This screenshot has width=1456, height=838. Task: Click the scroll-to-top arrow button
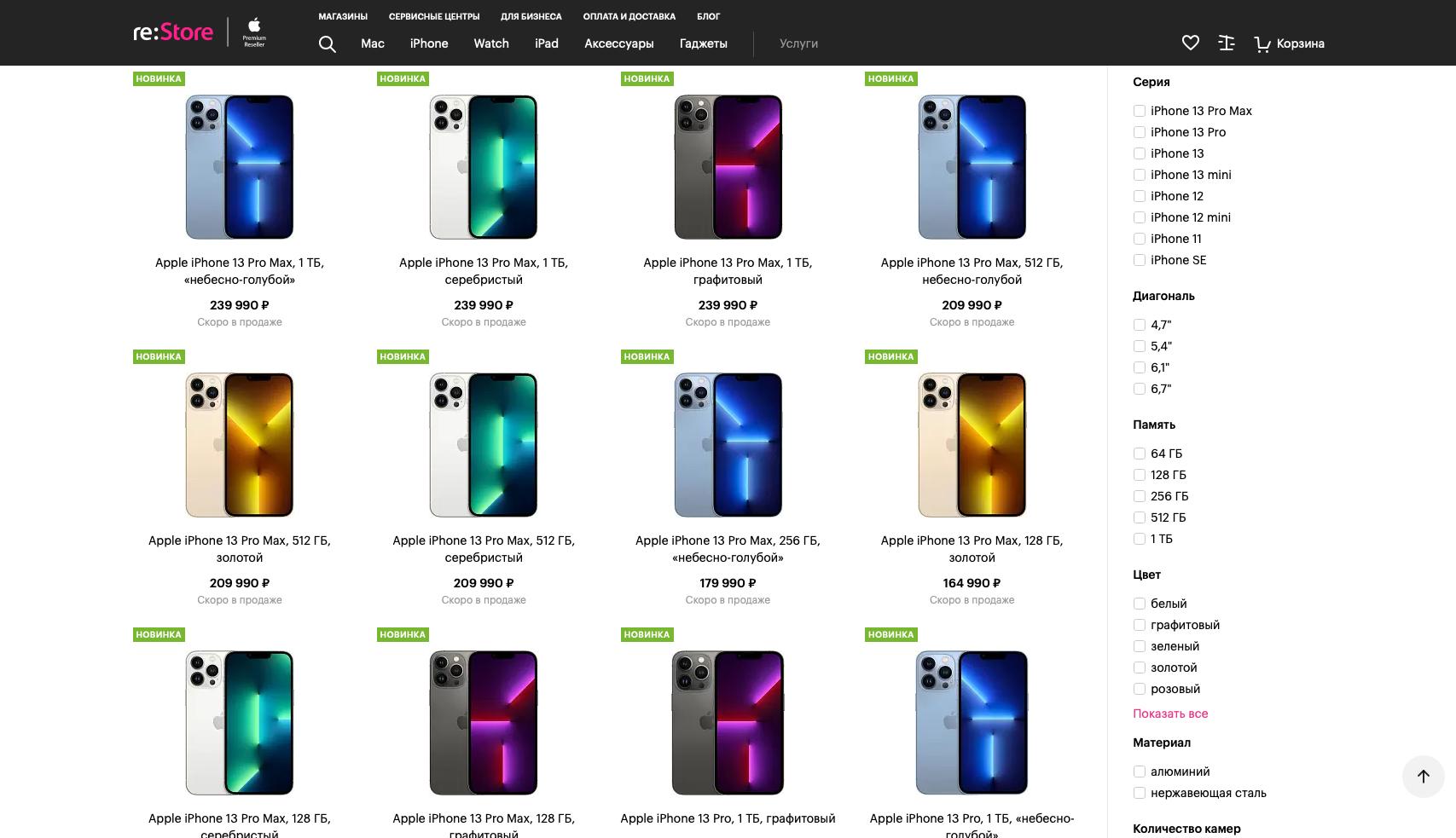click(1424, 776)
